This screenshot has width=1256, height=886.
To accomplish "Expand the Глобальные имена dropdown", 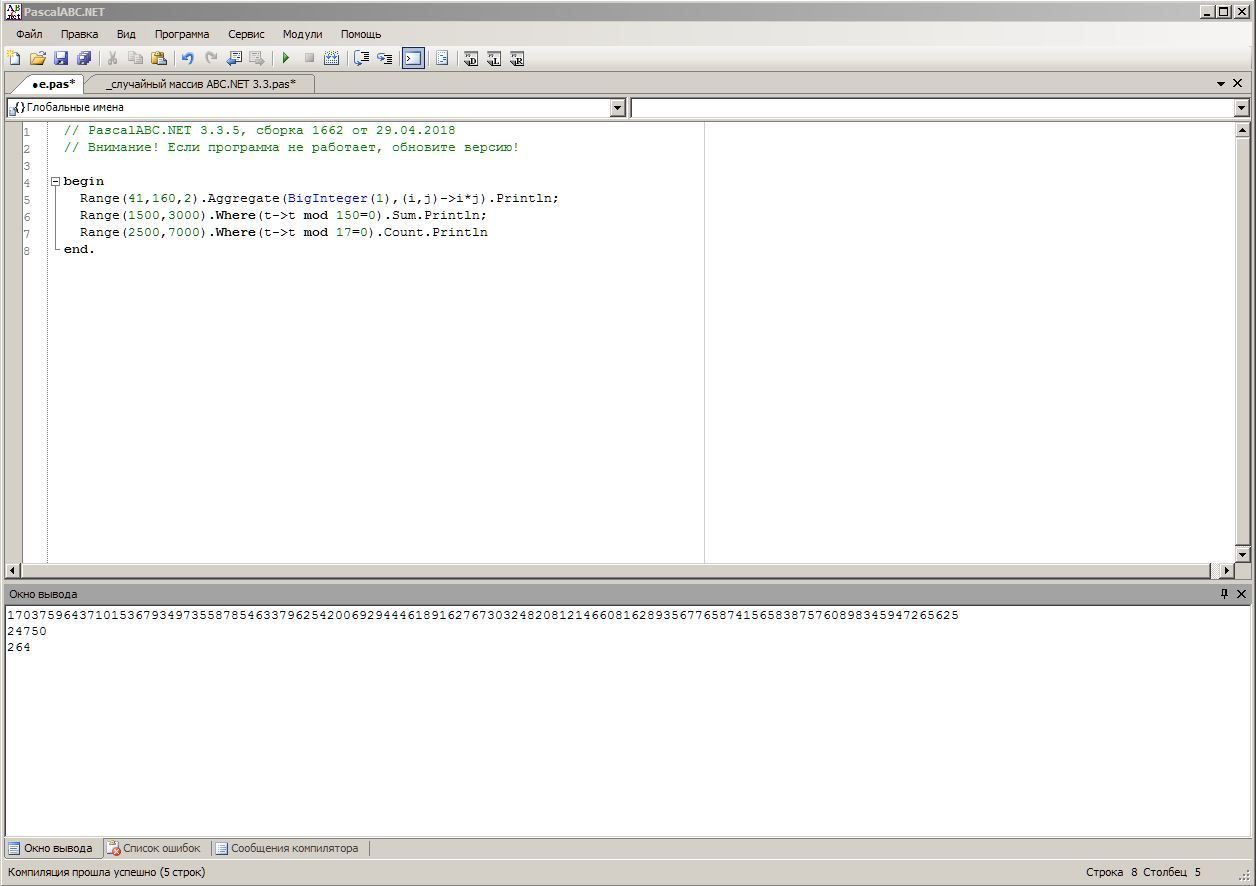I will click(x=617, y=108).
